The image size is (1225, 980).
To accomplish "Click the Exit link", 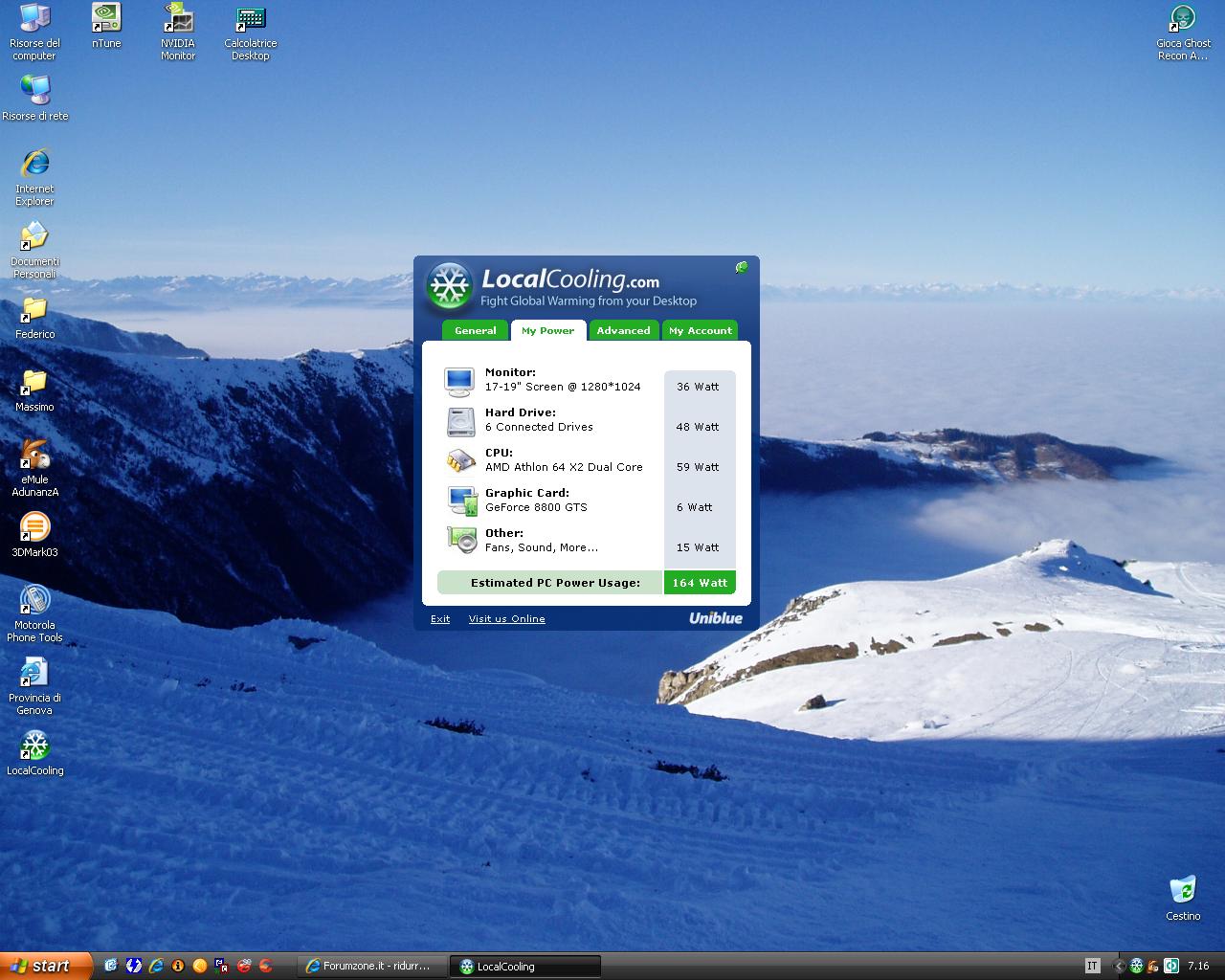I will [x=440, y=619].
